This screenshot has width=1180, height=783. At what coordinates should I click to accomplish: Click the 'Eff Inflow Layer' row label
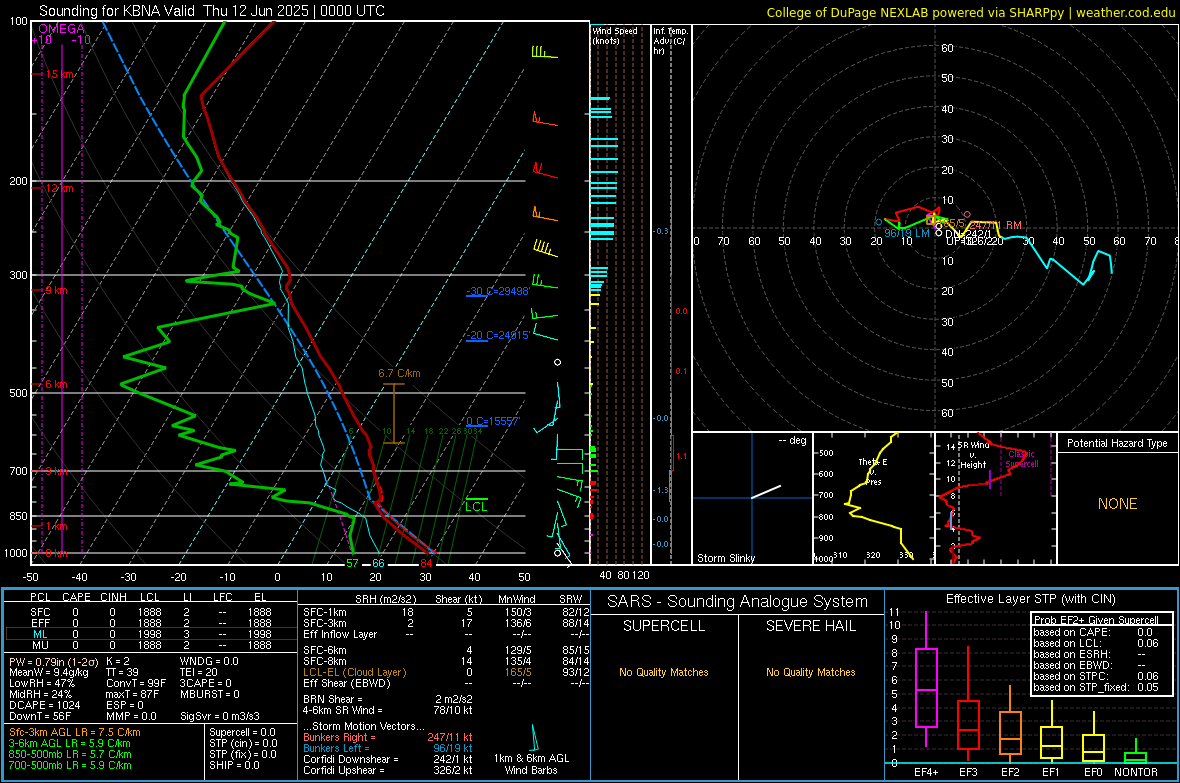coord(340,634)
